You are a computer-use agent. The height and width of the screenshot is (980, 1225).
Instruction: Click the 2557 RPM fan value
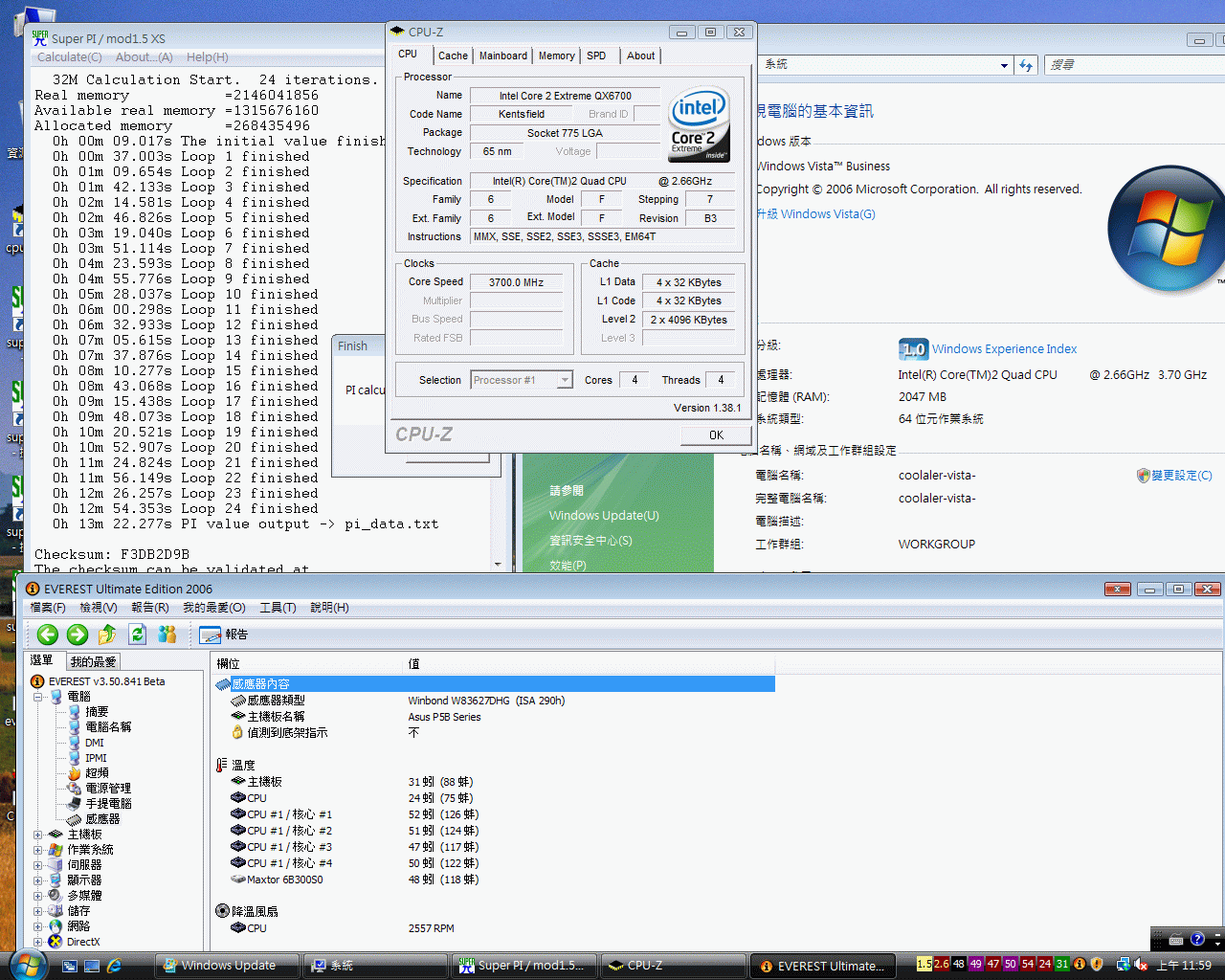click(432, 928)
